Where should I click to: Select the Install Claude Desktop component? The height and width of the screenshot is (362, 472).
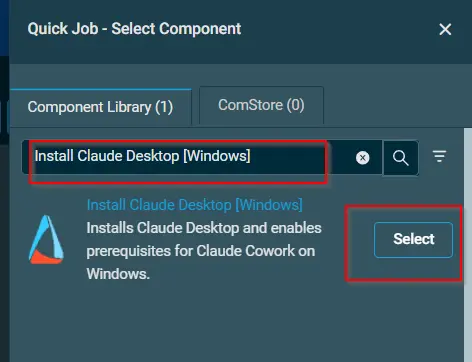[x=413, y=239]
